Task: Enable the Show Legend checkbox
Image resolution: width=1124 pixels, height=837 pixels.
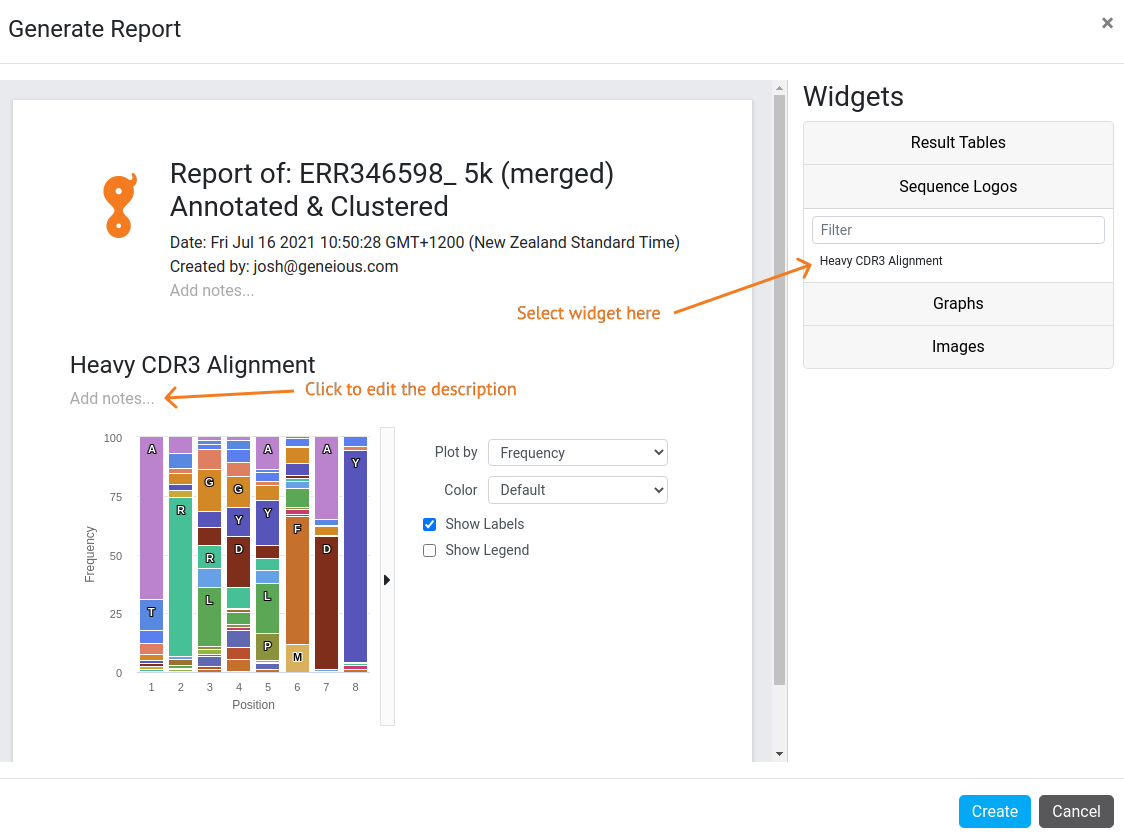Action: (x=429, y=550)
